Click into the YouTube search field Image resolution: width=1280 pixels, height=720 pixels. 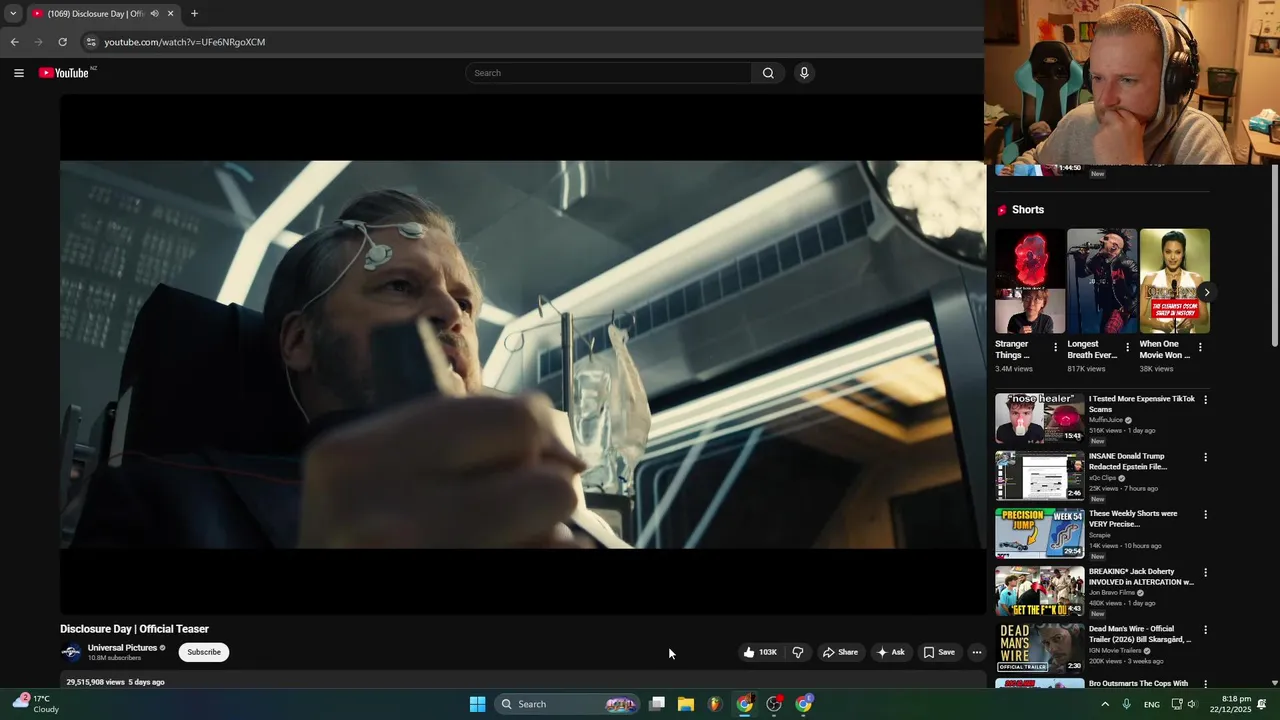click(608, 73)
